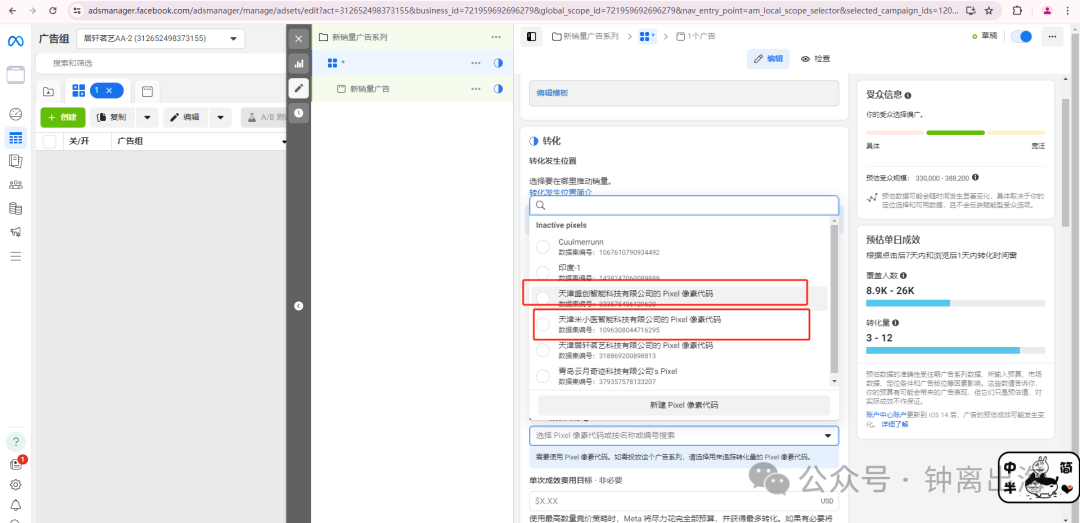1080x523 pixels.
Task: Switch to the 检查 review tab
Action: coord(816,59)
